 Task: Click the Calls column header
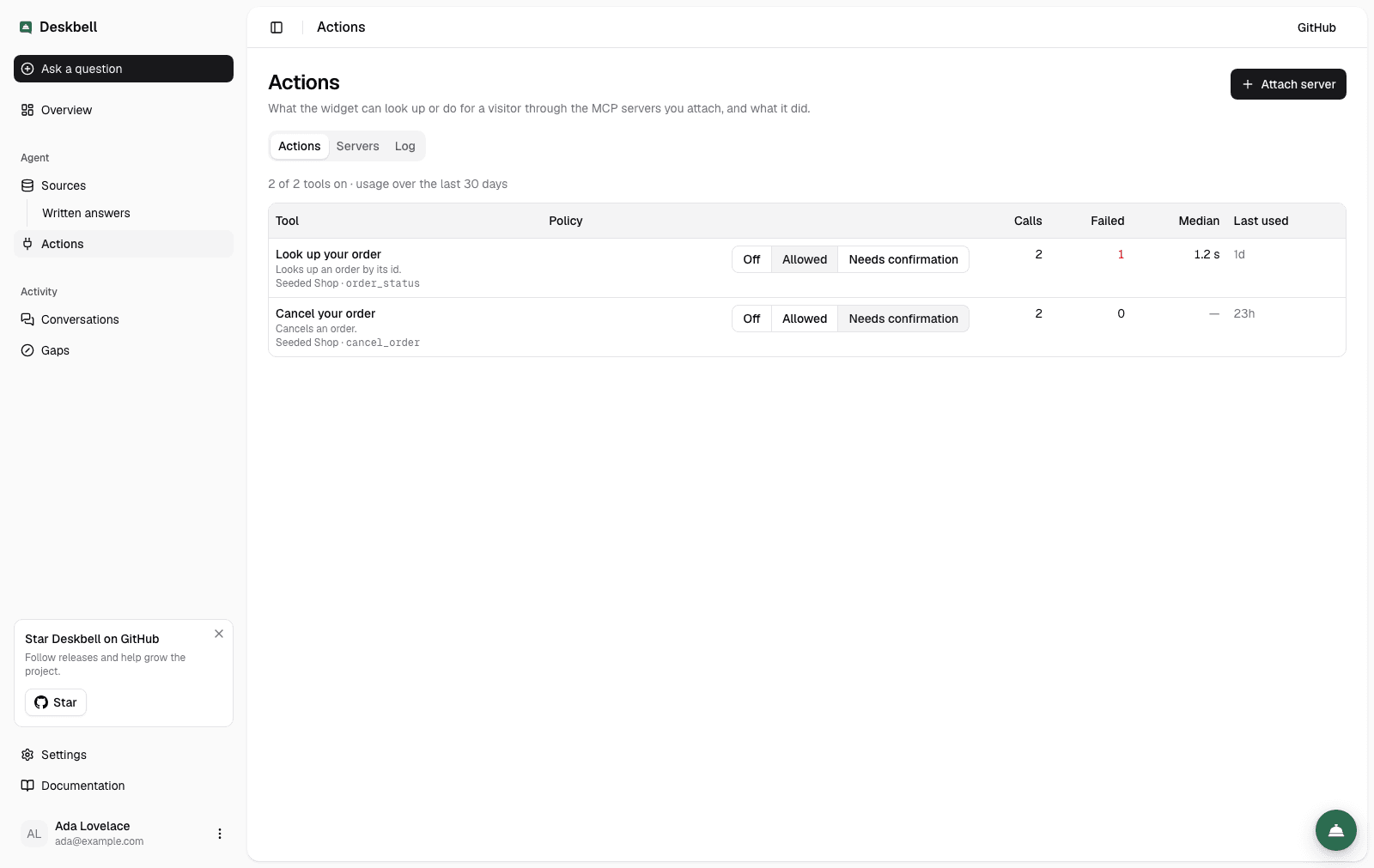1028,221
